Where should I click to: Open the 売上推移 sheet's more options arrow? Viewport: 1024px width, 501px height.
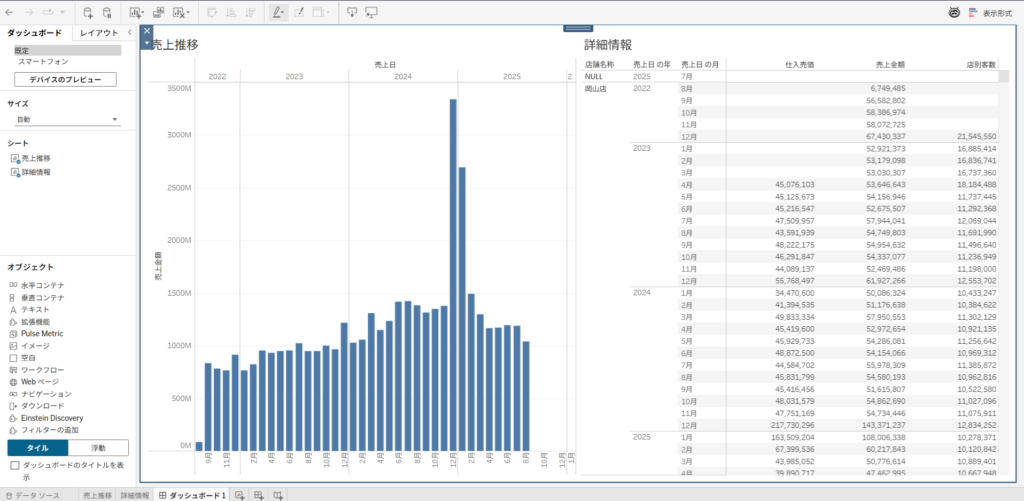[147, 42]
